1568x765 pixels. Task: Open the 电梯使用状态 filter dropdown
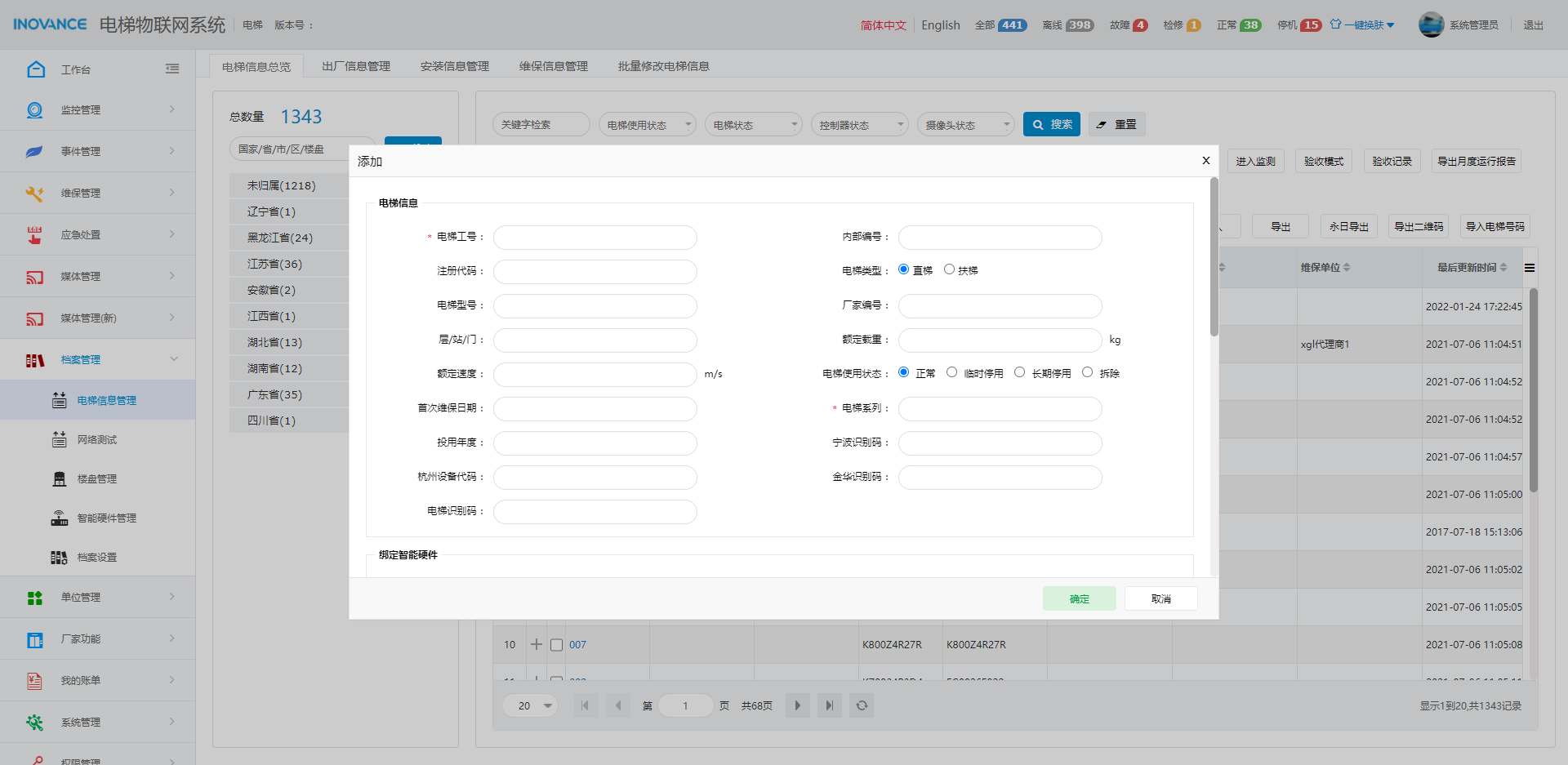[647, 125]
